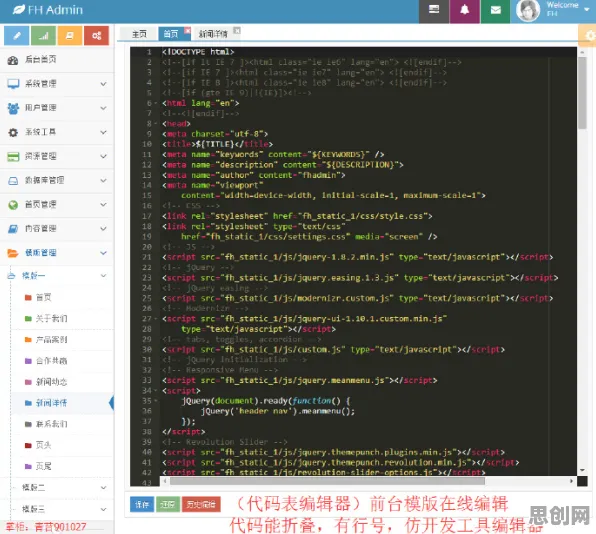Expand the 内容管理 menu chevron

pos(103,229)
